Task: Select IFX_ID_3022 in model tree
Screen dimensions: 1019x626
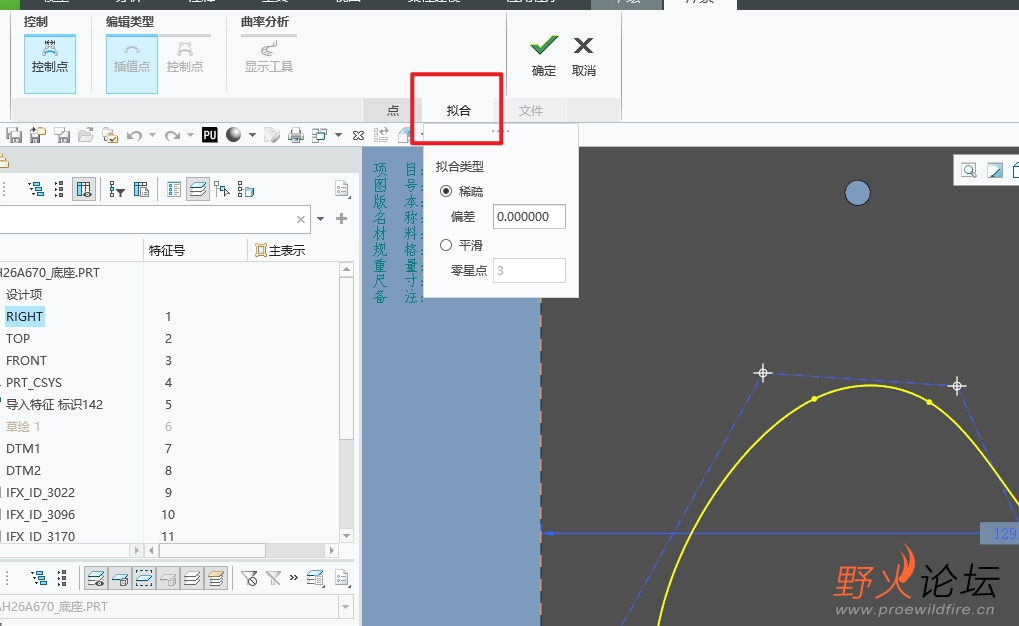Action: [40, 493]
